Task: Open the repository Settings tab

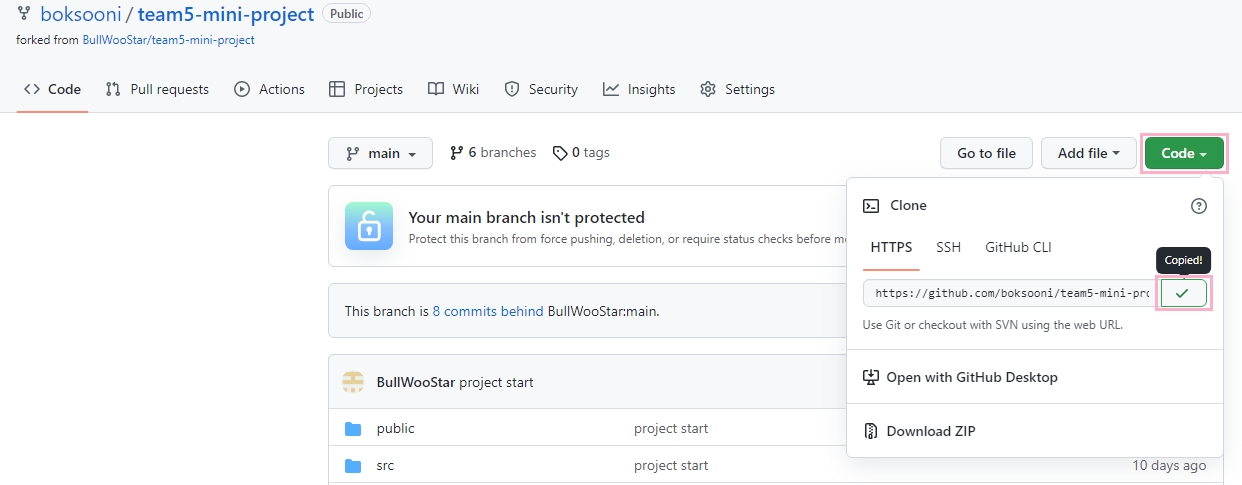Action: coord(737,89)
